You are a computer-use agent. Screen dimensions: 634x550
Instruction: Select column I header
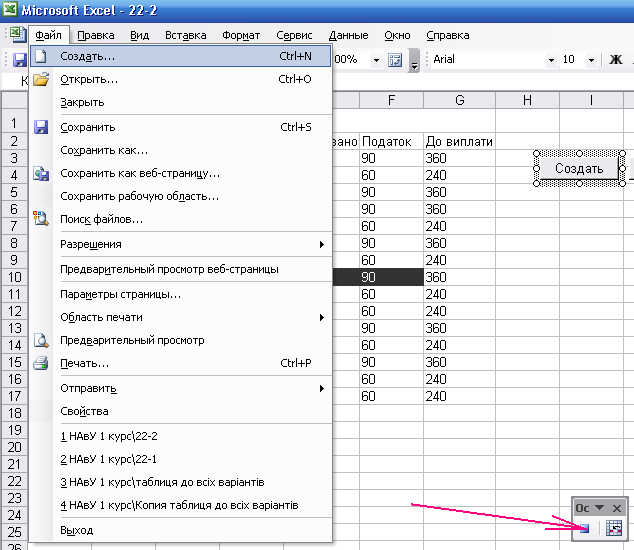pos(591,100)
